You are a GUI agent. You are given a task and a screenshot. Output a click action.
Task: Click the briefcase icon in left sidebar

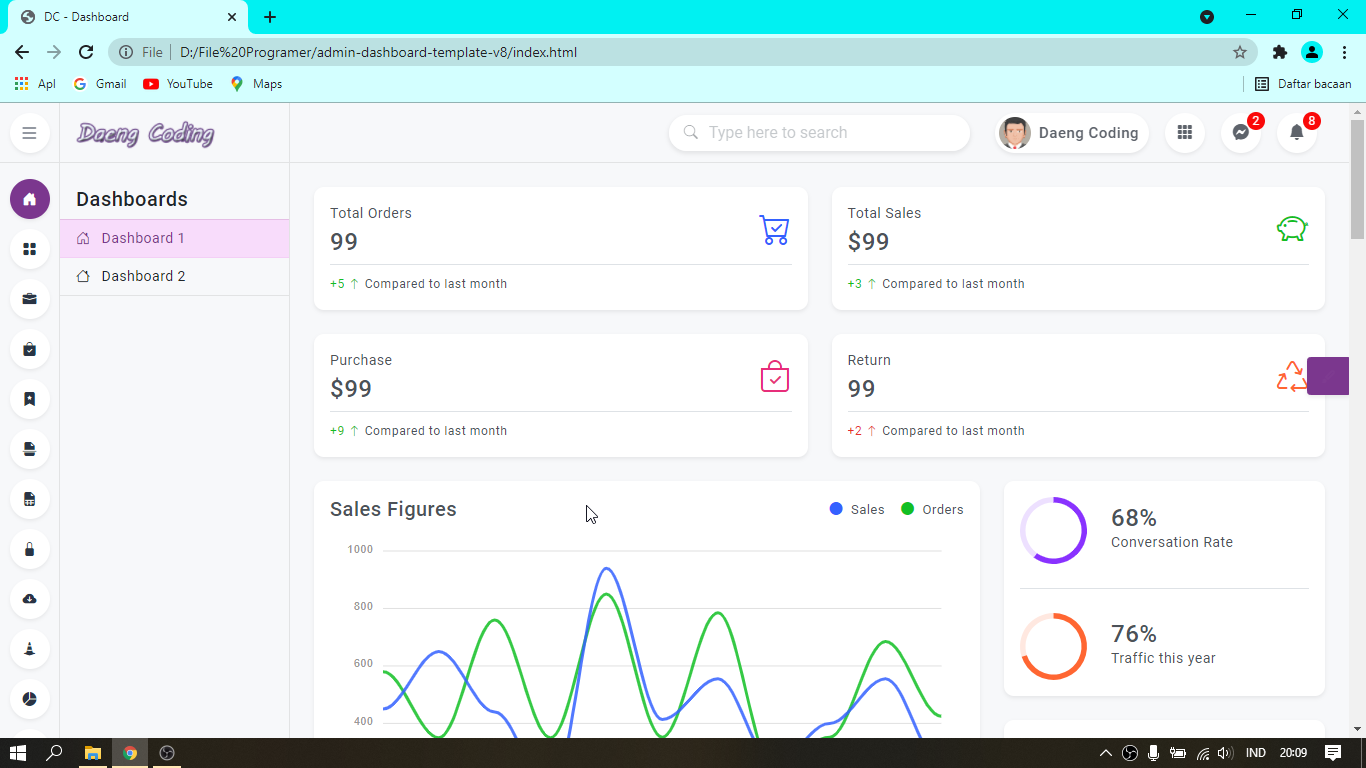29,299
